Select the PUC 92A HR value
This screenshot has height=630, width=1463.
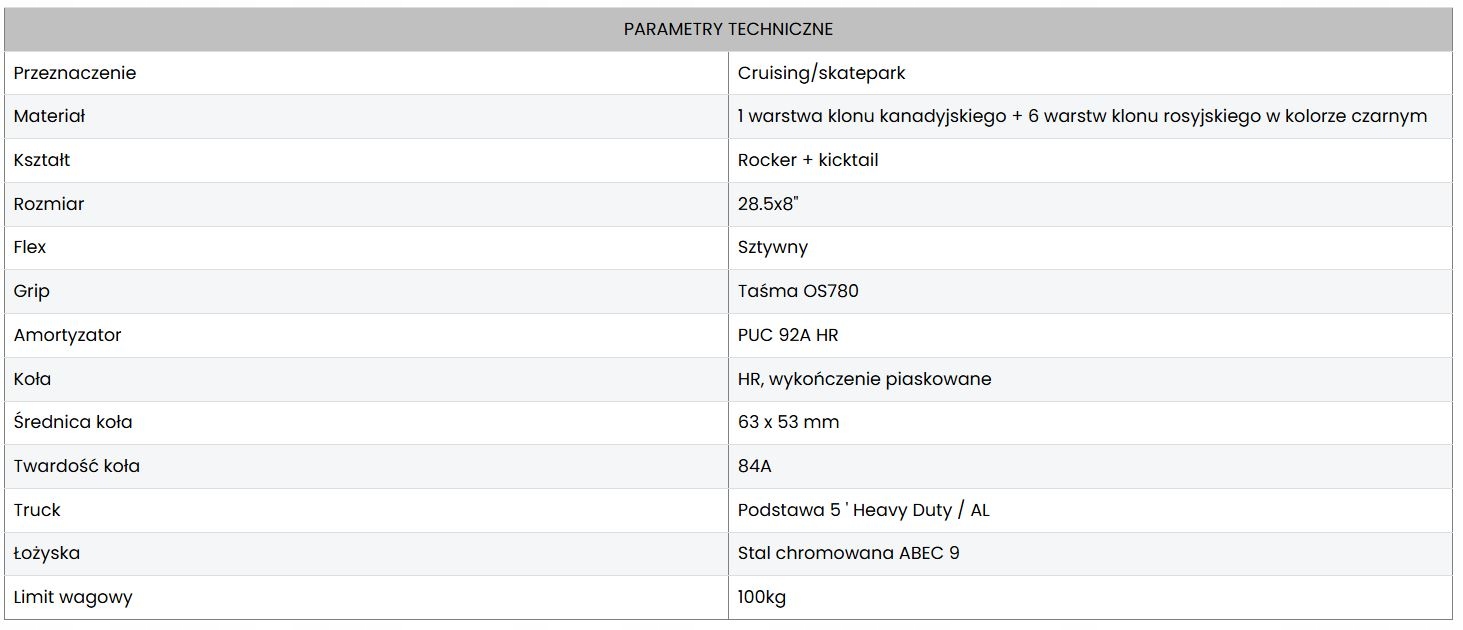pyautogui.click(x=788, y=335)
